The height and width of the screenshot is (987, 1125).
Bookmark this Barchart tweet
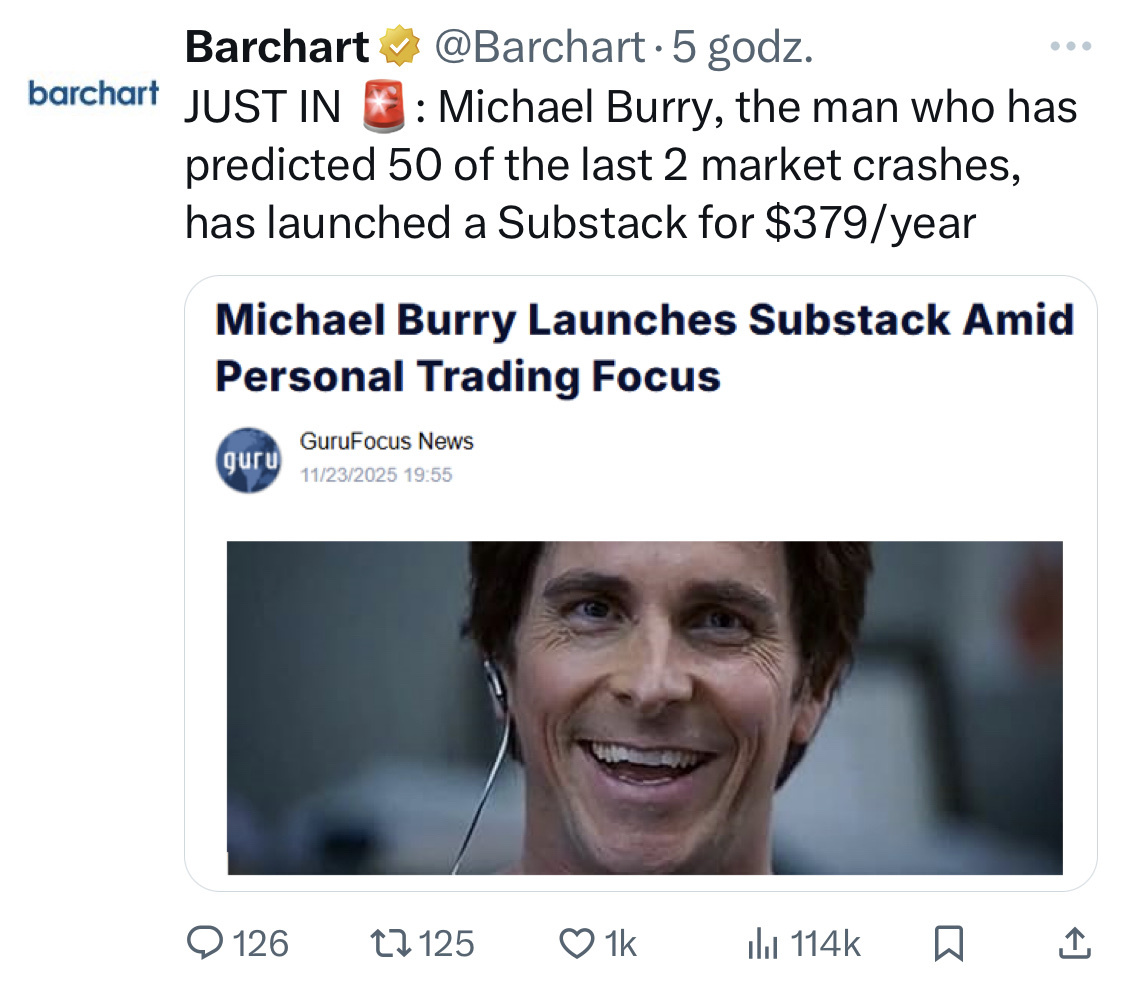tap(947, 942)
